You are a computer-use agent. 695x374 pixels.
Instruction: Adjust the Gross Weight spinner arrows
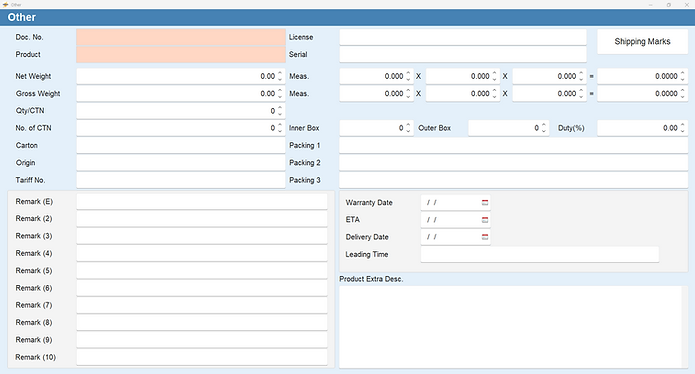280,94
